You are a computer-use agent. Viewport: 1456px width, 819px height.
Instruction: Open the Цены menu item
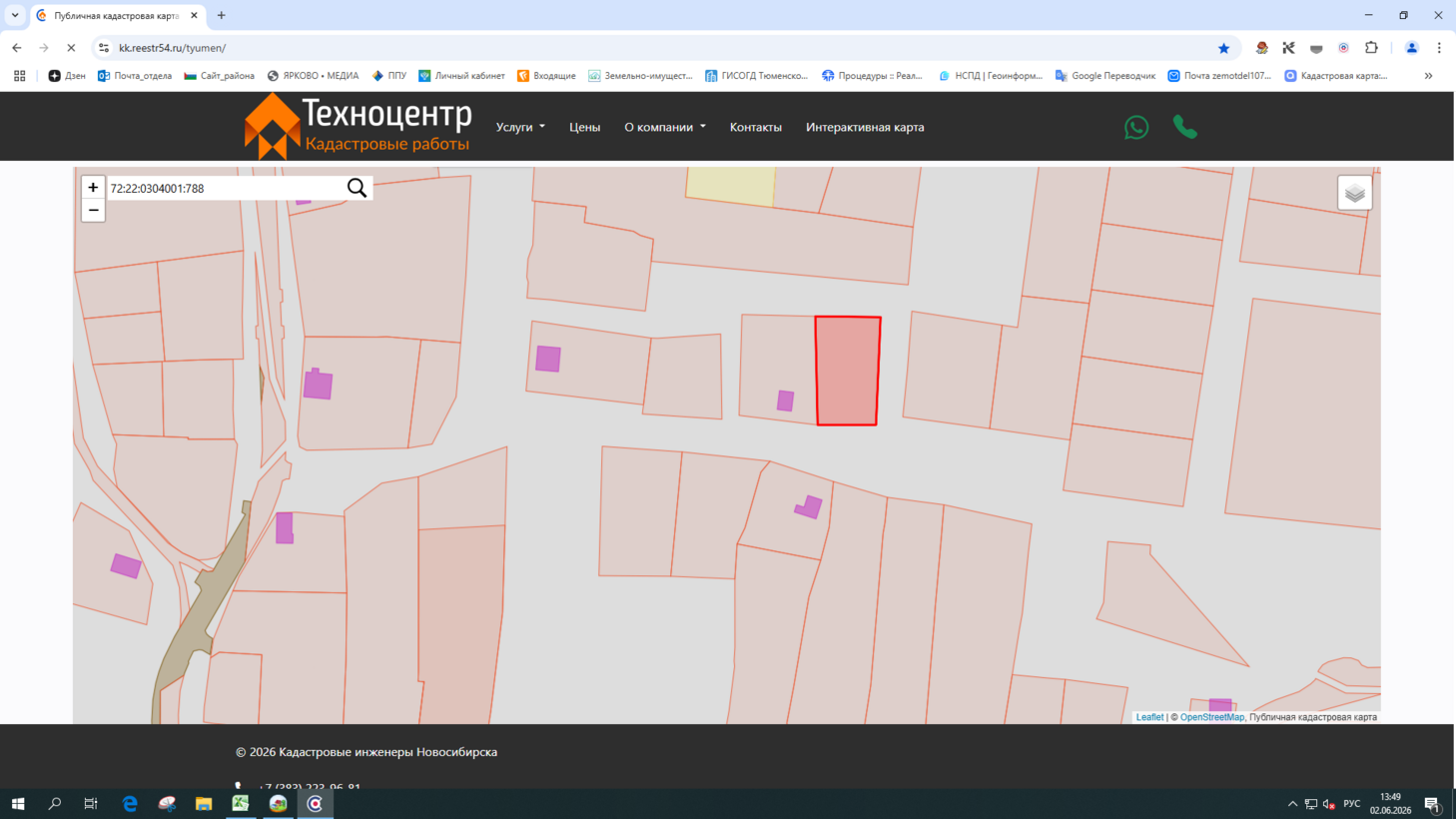[584, 127]
